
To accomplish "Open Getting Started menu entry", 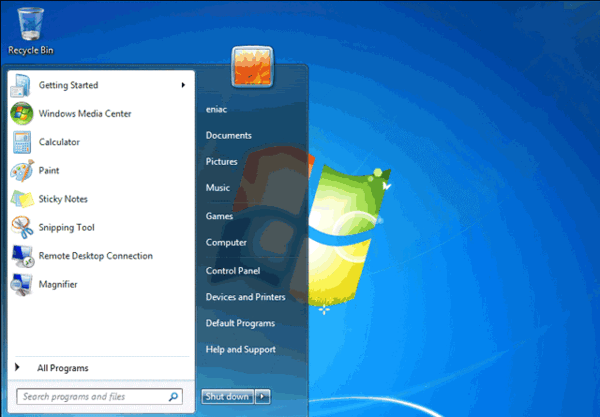I will (101, 85).
